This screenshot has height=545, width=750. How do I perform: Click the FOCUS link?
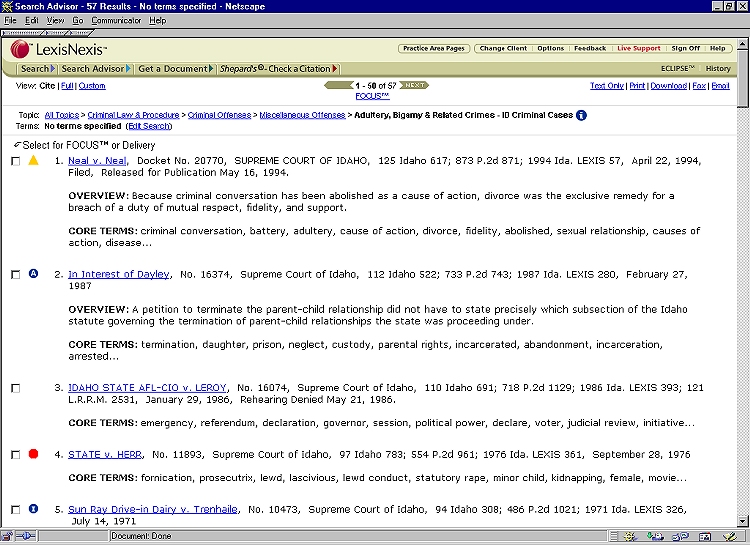(372, 96)
